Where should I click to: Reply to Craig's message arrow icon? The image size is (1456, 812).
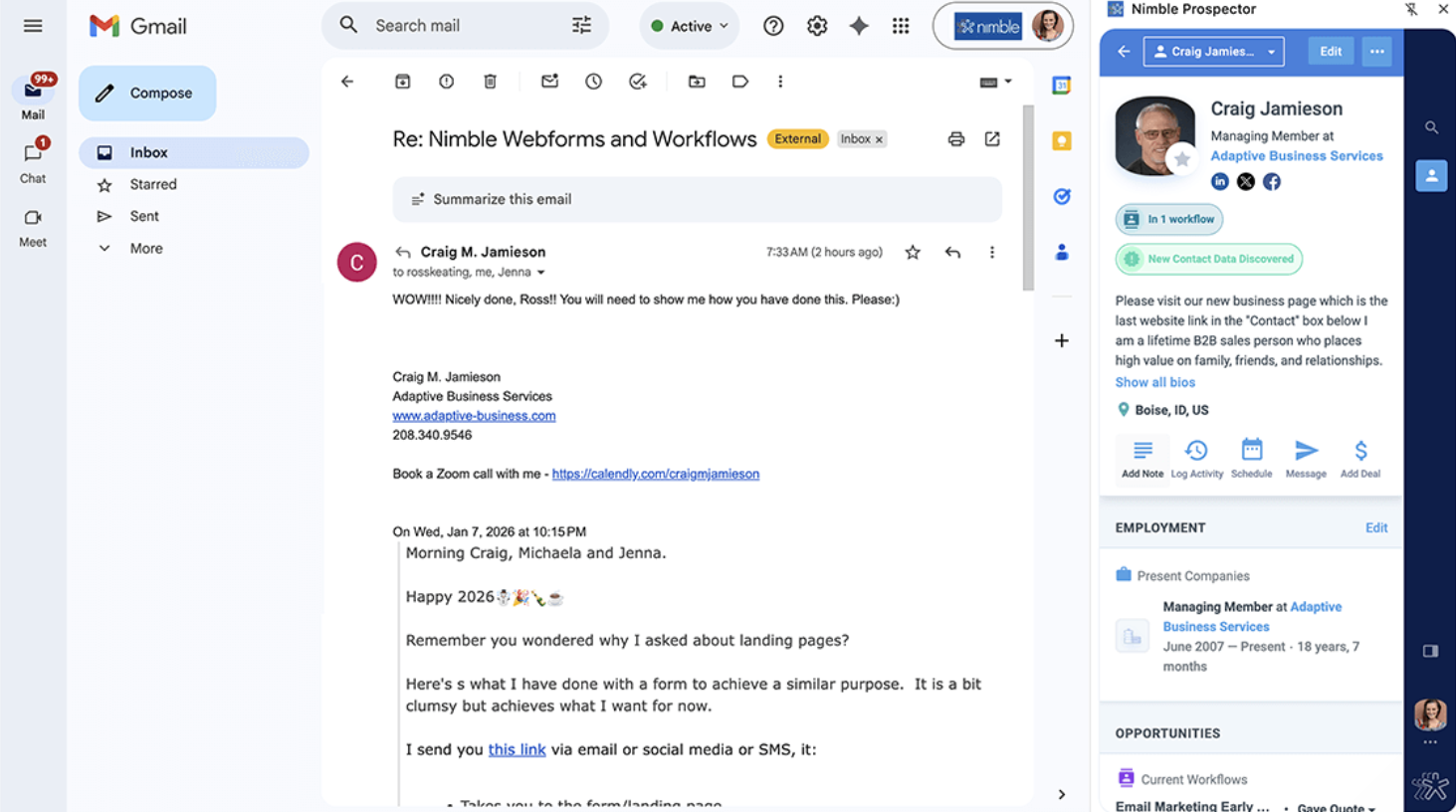point(952,253)
